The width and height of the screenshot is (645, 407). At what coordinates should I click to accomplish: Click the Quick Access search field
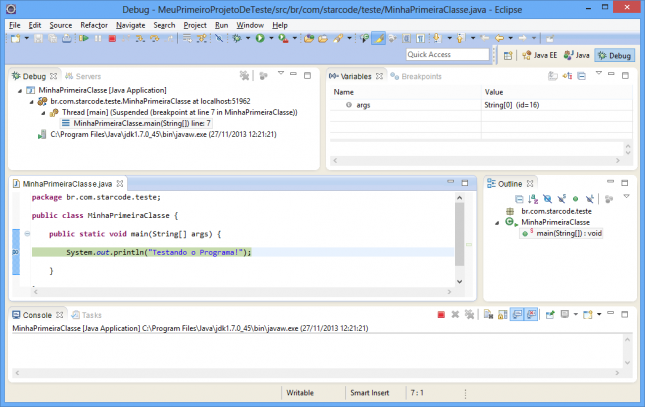[448, 54]
